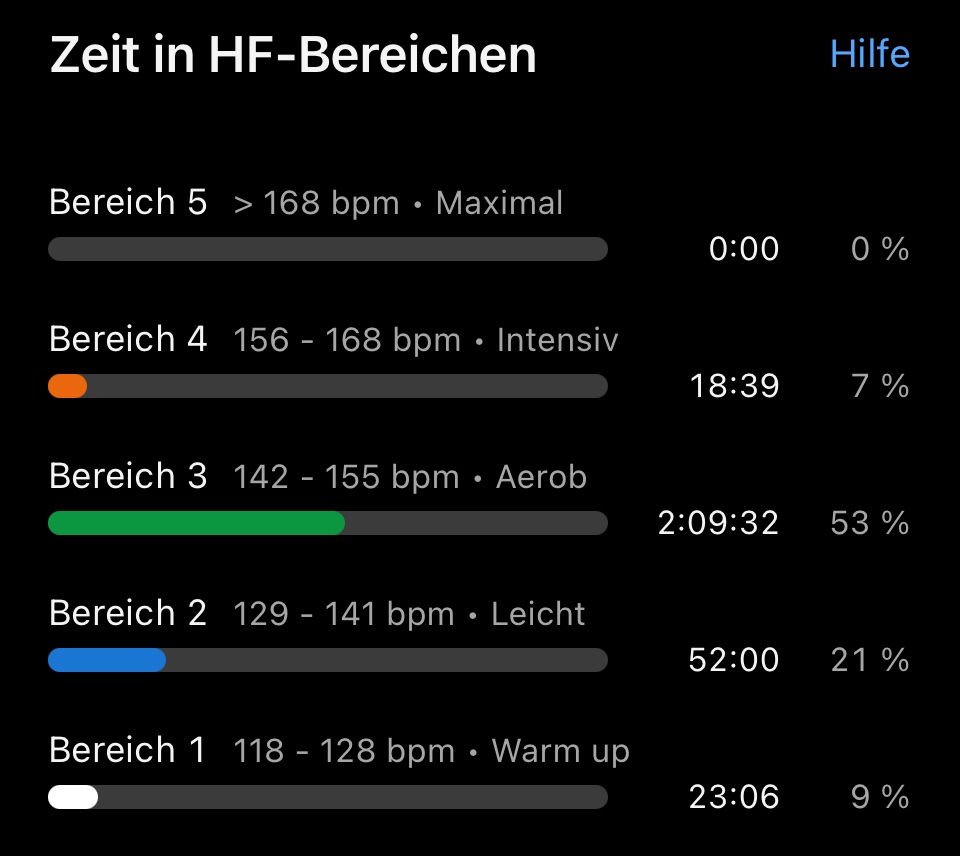960x856 pixels.
Task: Click the 18:39 time value
Action: pyautogui.click(x=734, y=386)
